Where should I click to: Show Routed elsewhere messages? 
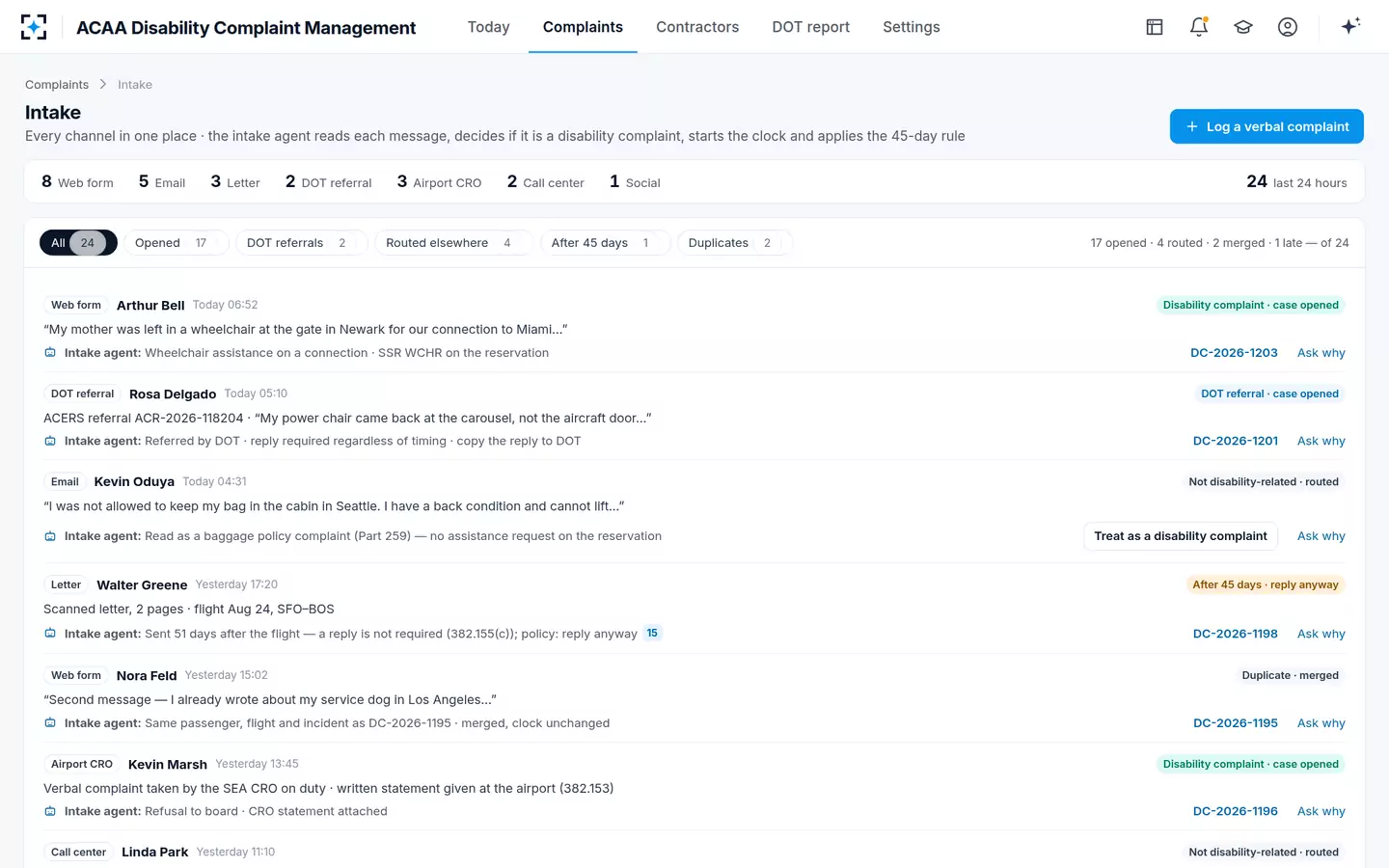[x=453, y=243]
